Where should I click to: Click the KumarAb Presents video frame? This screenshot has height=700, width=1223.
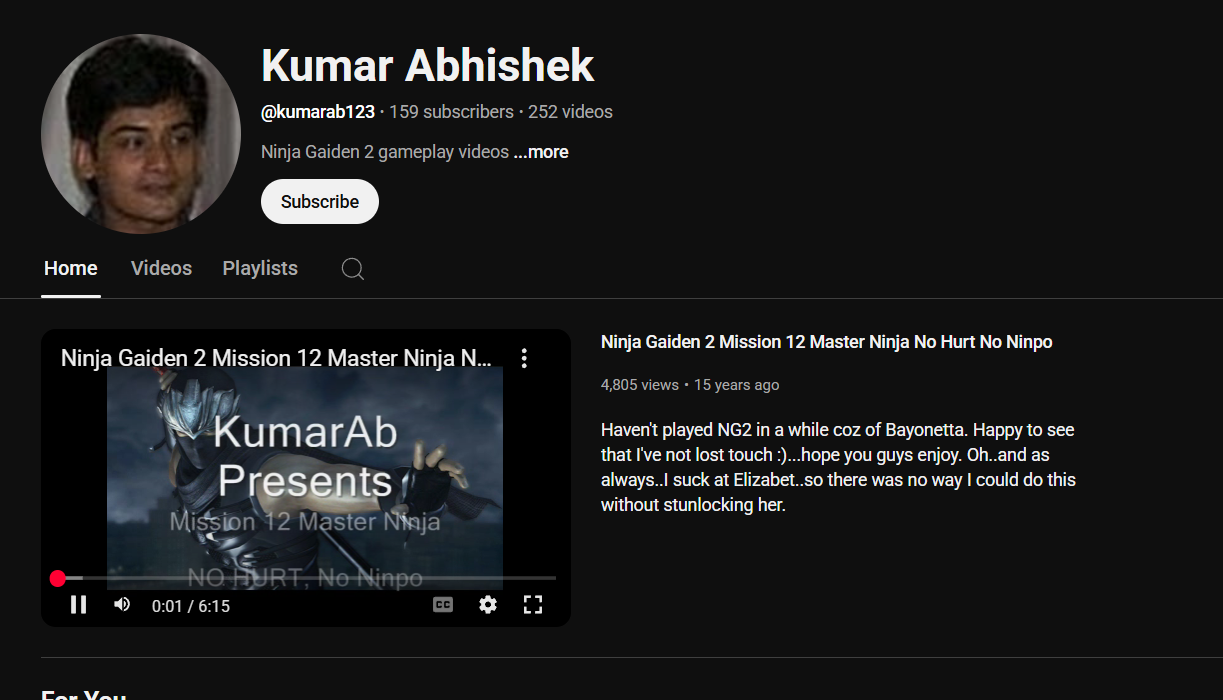[x=305, y=478]
